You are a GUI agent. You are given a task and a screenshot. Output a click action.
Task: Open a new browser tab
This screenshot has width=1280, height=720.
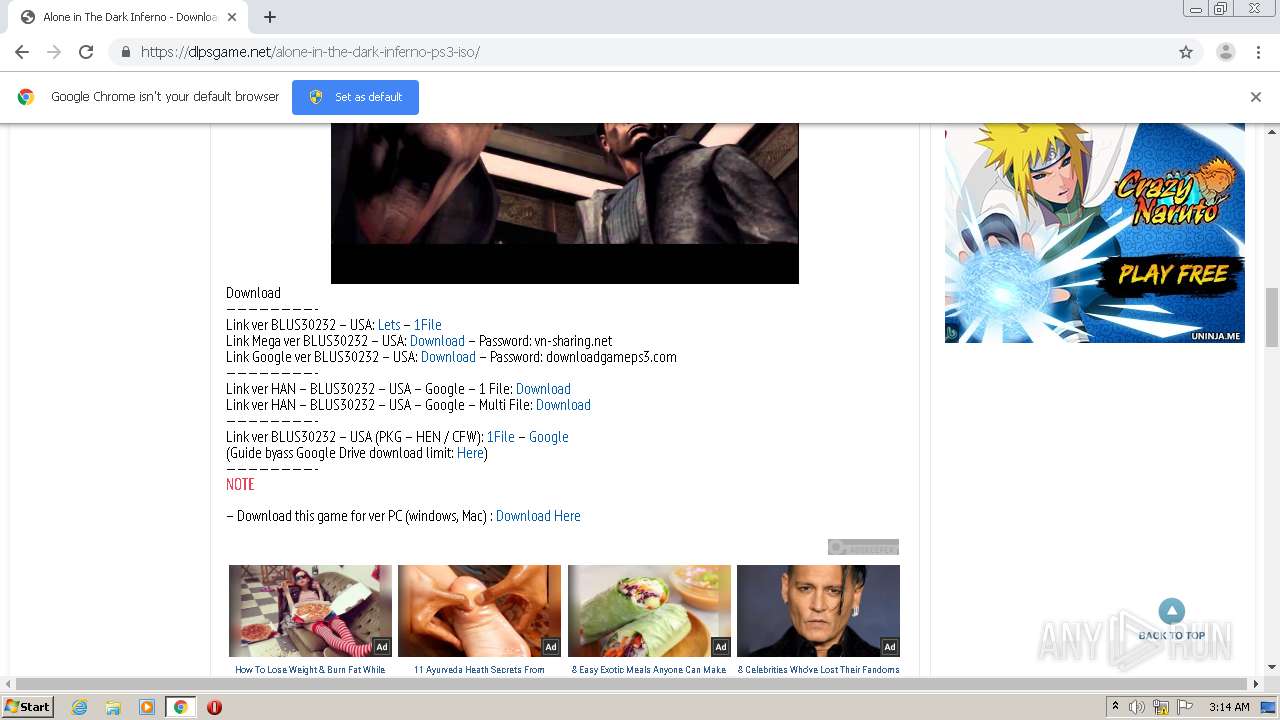click(270, 17)
